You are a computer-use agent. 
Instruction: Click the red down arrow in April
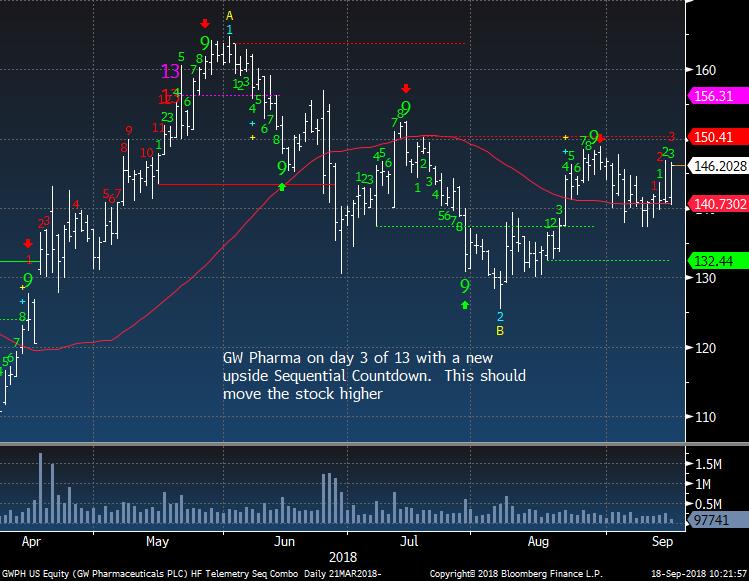point(28,244)
